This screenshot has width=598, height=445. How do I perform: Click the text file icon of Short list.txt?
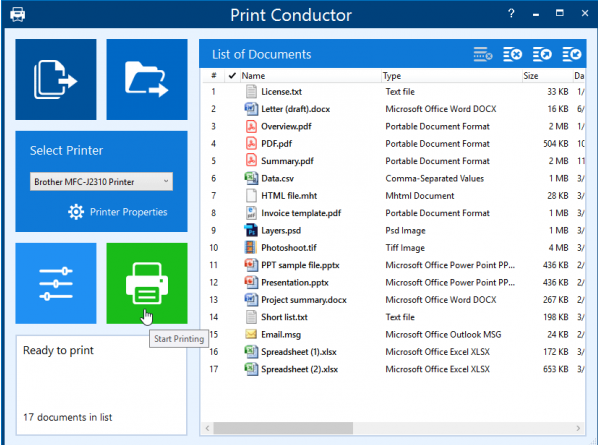(251, 317)
